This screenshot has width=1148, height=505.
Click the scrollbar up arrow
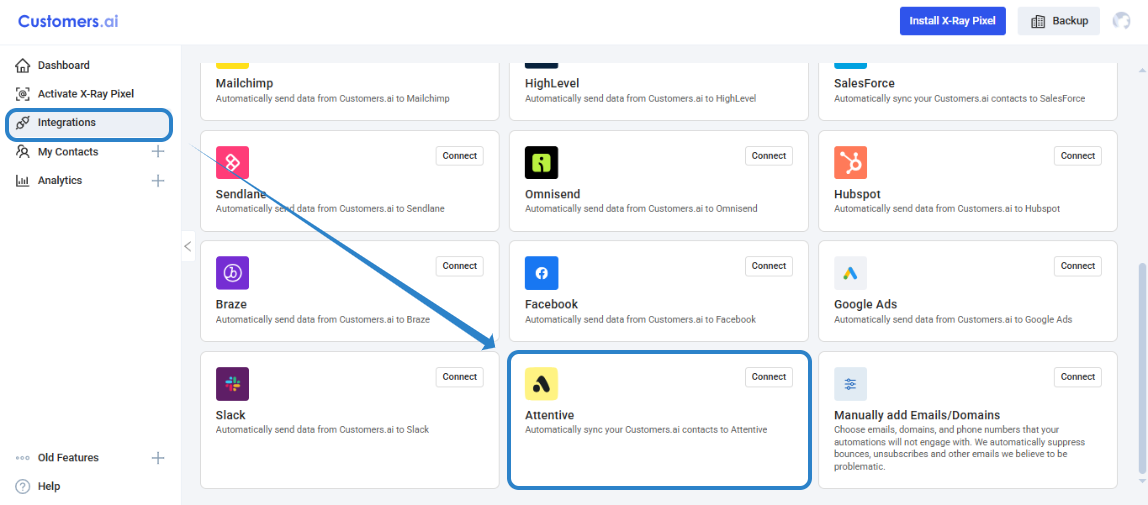[1142, 70]
